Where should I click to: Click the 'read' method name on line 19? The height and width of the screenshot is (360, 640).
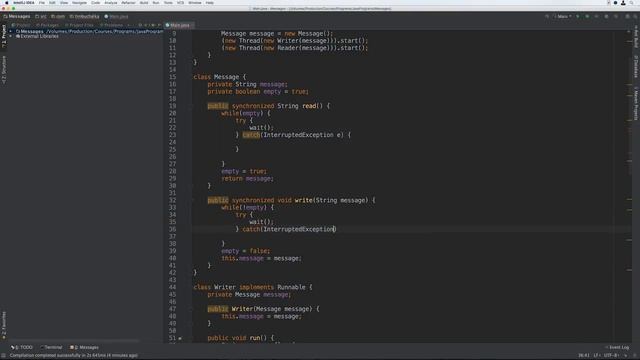point(309,106)
